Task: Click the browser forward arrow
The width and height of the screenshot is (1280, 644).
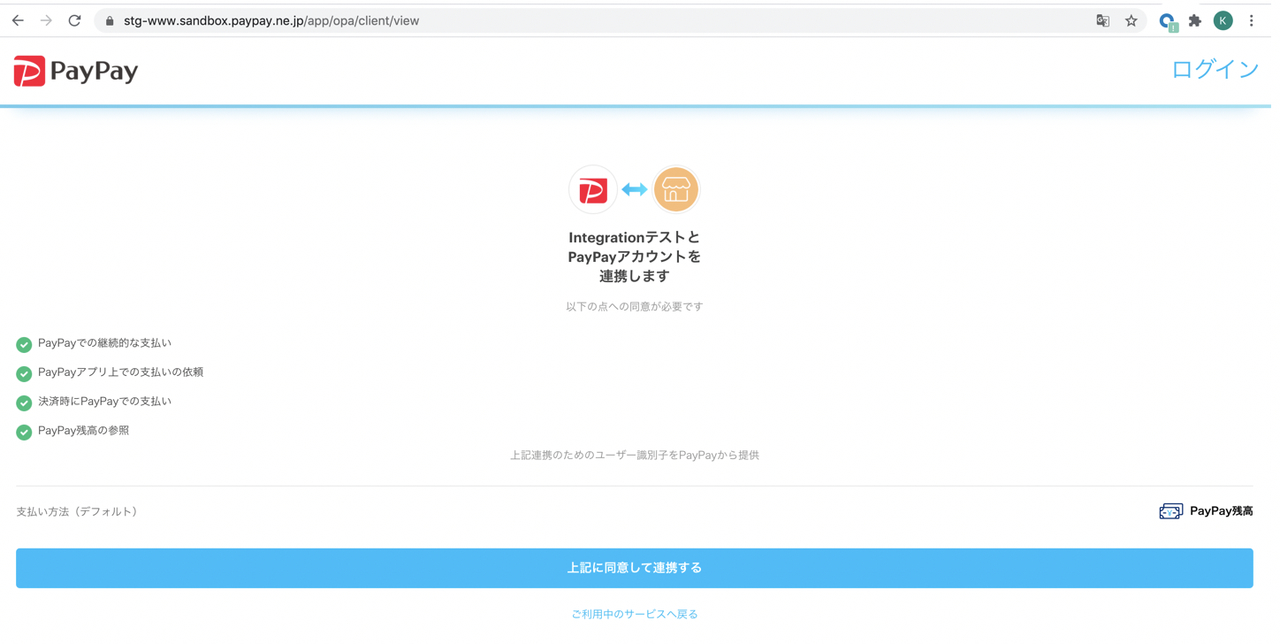Action: [x=46, y=20]
